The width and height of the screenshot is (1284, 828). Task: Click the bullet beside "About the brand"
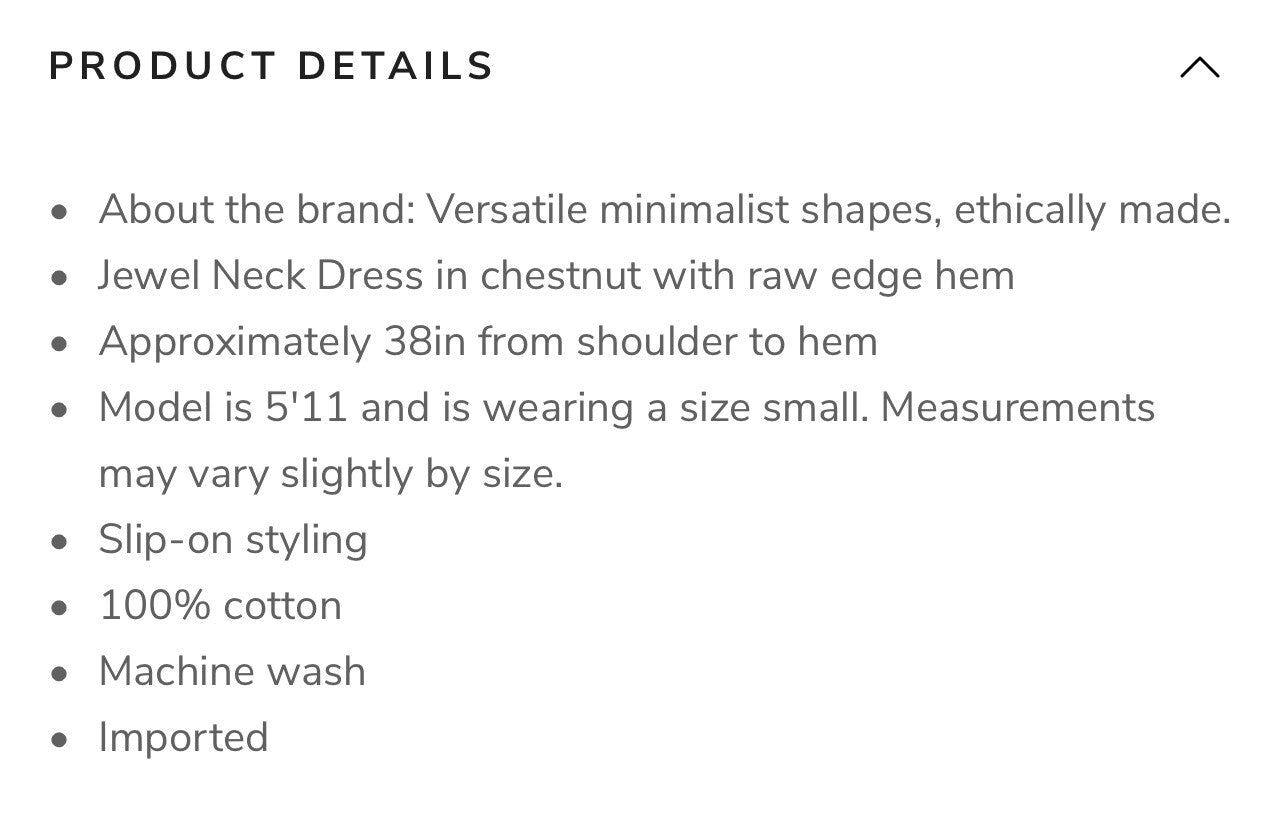tap(61, 212)
